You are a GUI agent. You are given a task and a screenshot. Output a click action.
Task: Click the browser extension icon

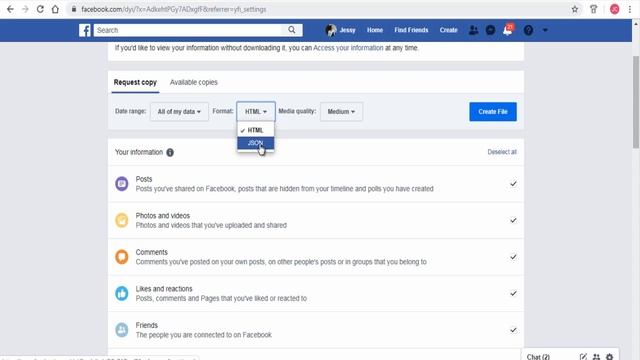click(593, 9)
